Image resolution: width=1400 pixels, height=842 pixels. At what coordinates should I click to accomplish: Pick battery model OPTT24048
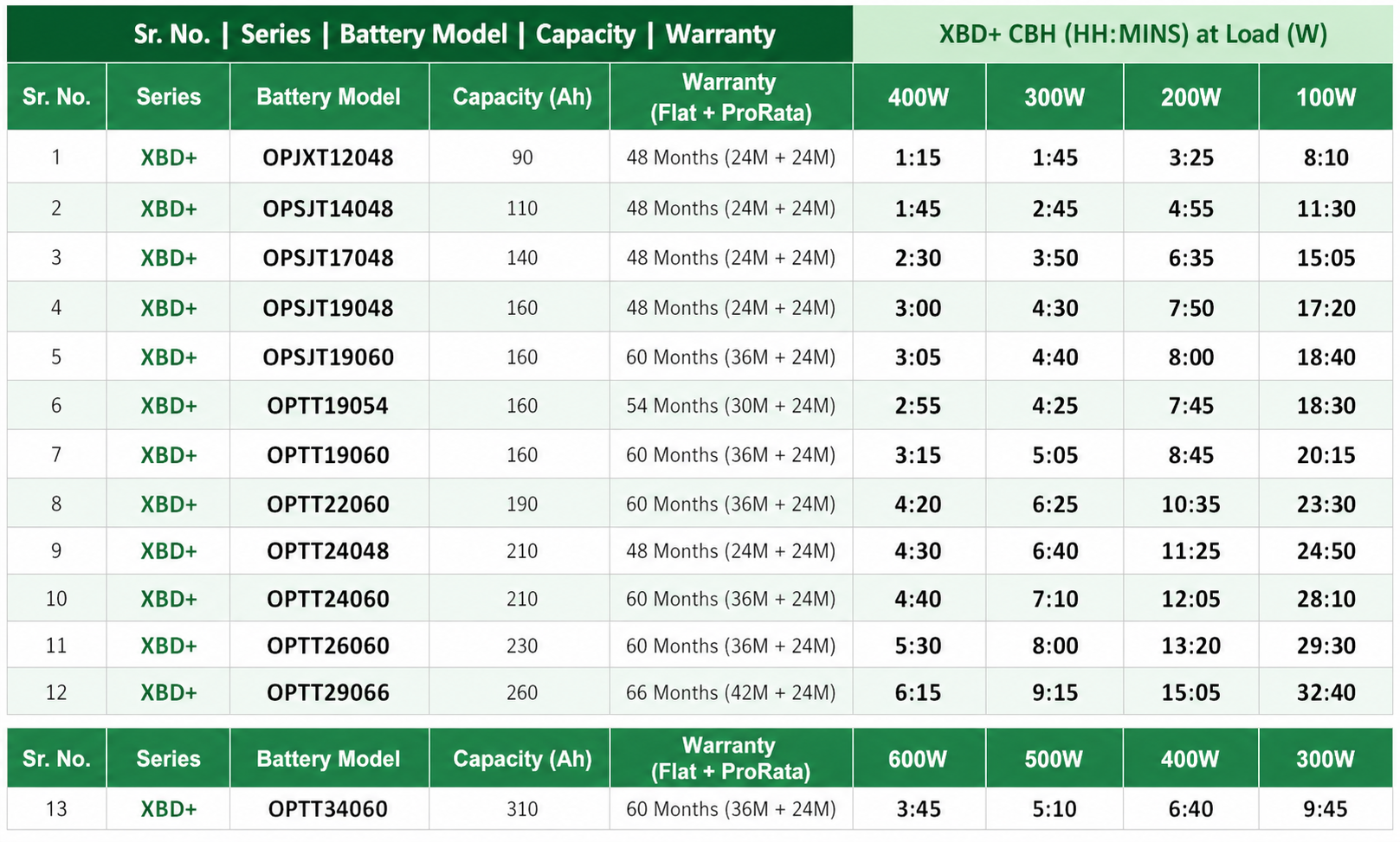coord(328,551)
